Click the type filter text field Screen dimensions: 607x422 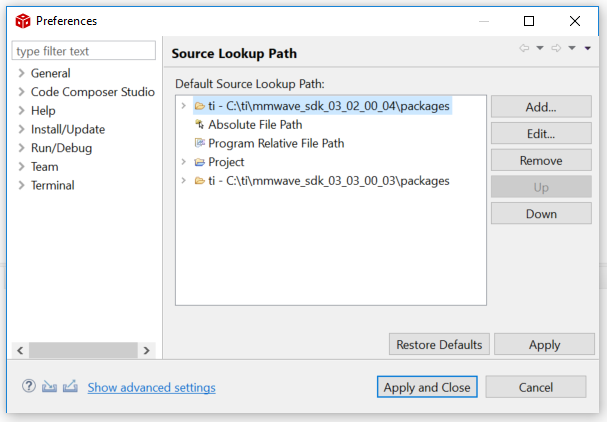[x=84, y=51]
